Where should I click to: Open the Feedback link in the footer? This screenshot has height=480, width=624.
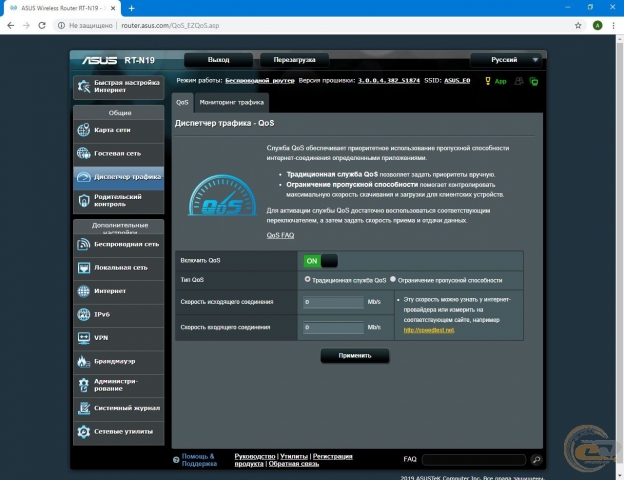point(294,464)
